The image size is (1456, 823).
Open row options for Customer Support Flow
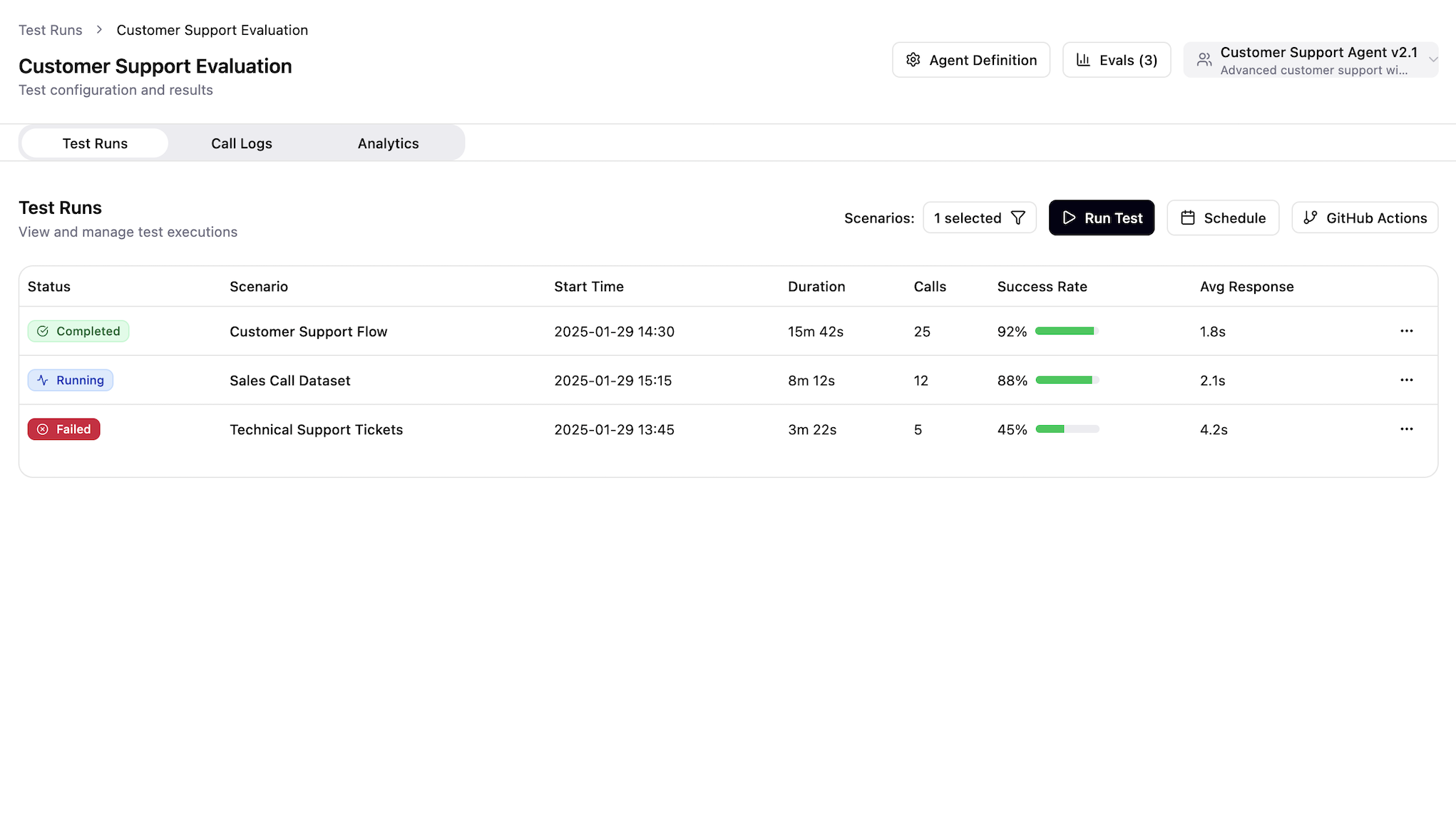pos(1406,331)
